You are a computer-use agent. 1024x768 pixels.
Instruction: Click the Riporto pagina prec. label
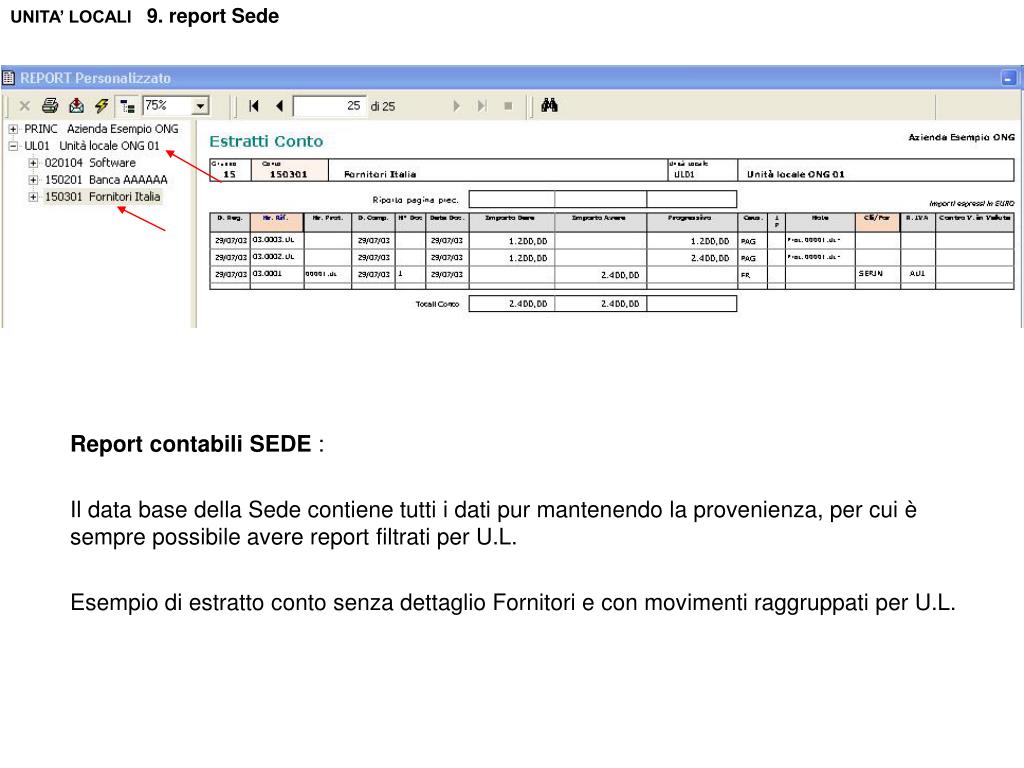pos(415,200)
